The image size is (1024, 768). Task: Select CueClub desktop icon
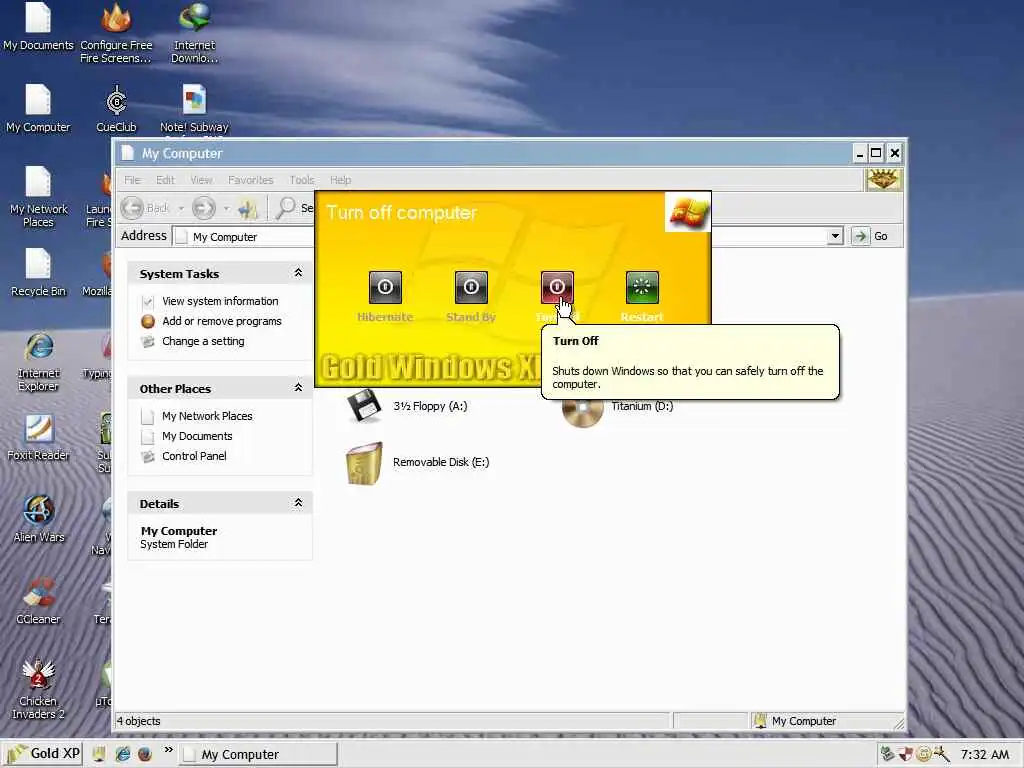(116, 108)
